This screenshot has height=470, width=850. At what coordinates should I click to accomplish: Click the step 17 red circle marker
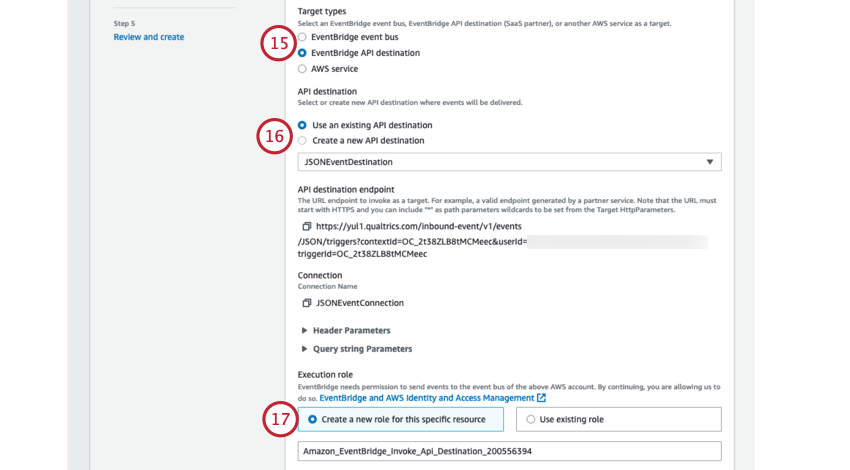(x=279, y=420)
